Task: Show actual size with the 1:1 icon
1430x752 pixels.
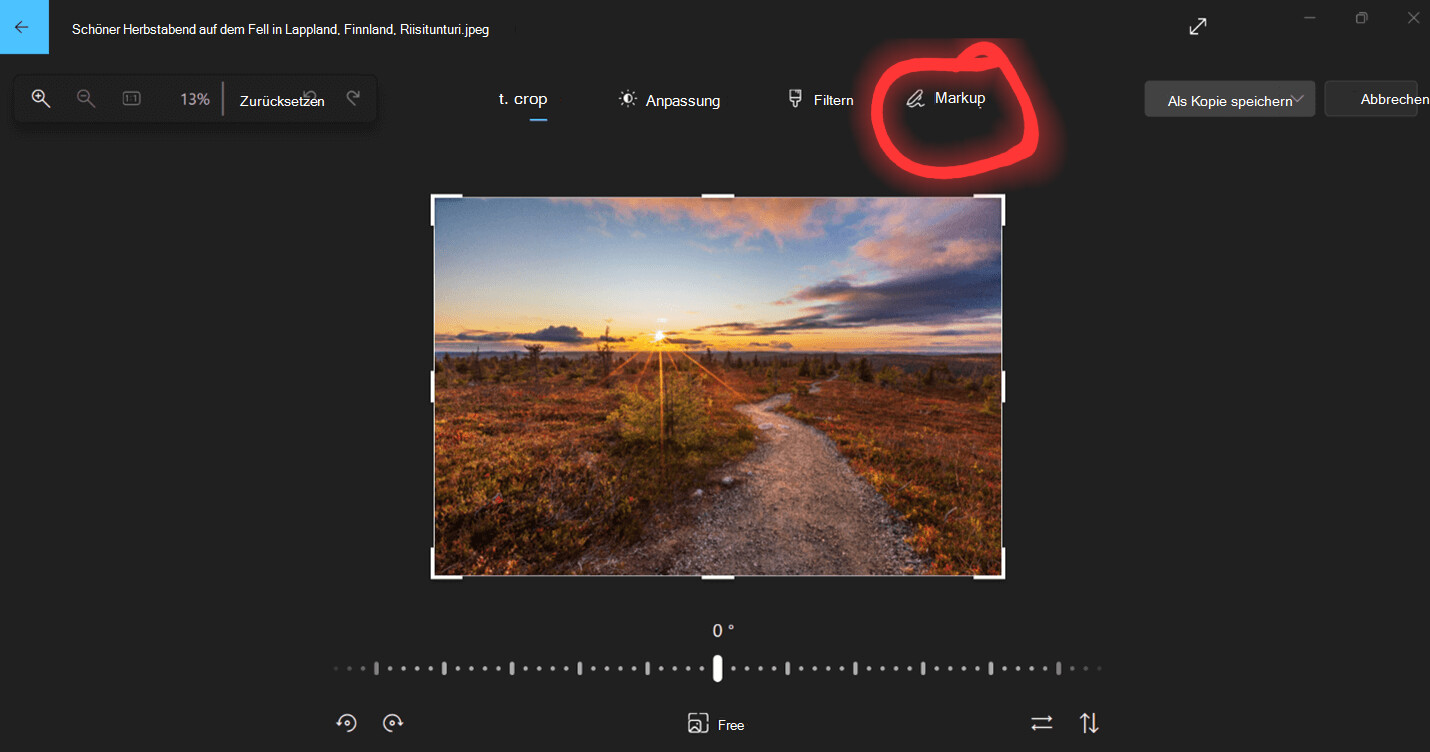Action: click(x=131, y=98)
